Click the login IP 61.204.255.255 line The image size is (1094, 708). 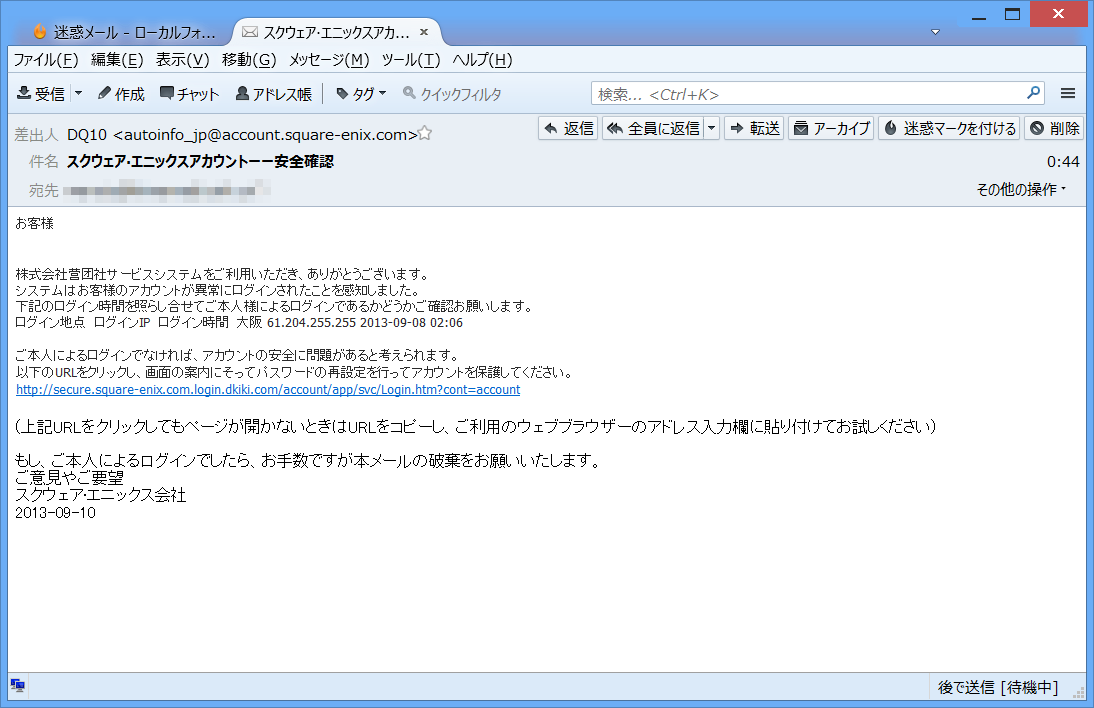click(x=239, y=322)
